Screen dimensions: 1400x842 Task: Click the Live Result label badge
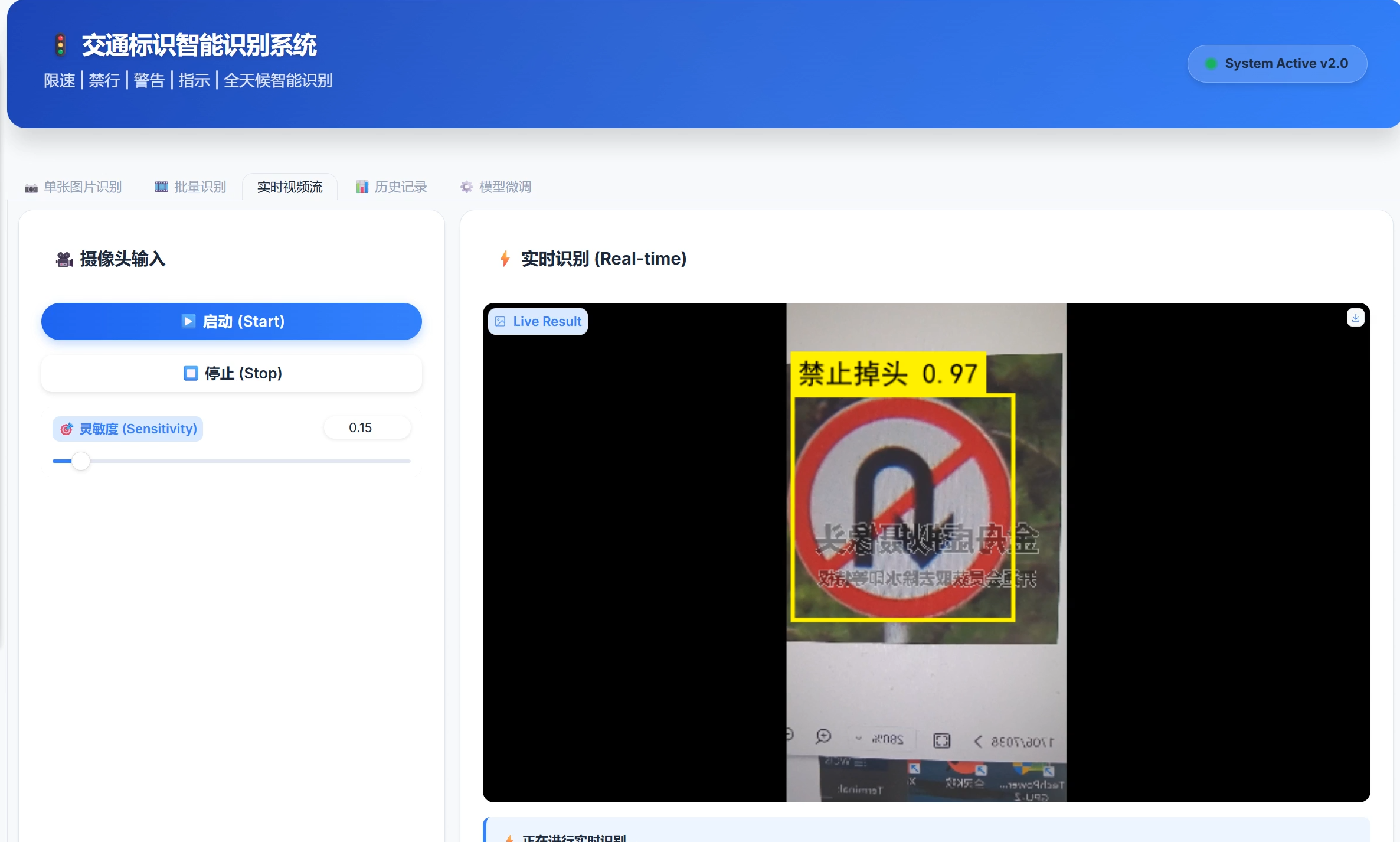(538, 322)
